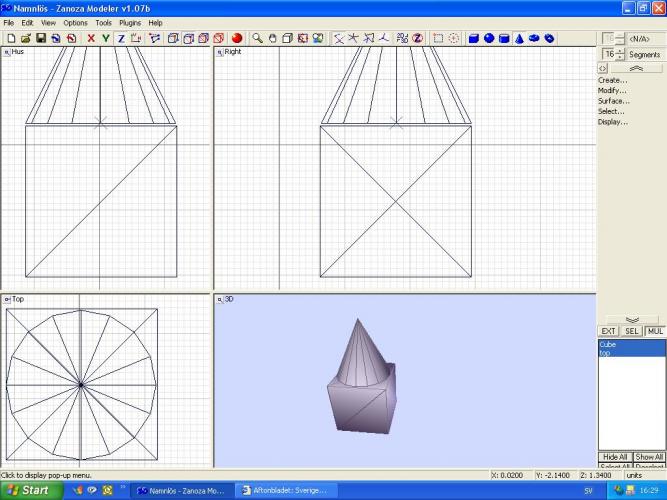The image size is (667, 500).
Task: Toggle the red X axis lock
Action: click(x=91, y=38)
